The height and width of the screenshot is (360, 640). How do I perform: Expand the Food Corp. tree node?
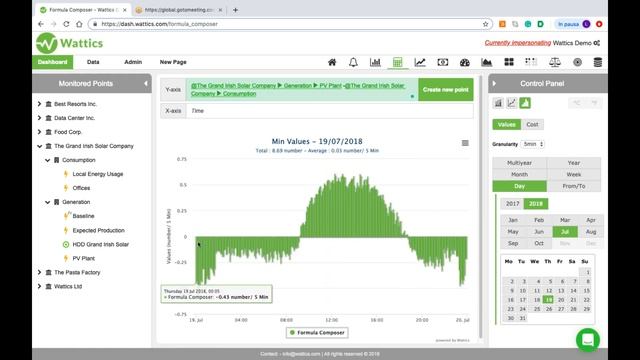coord(40,132)
